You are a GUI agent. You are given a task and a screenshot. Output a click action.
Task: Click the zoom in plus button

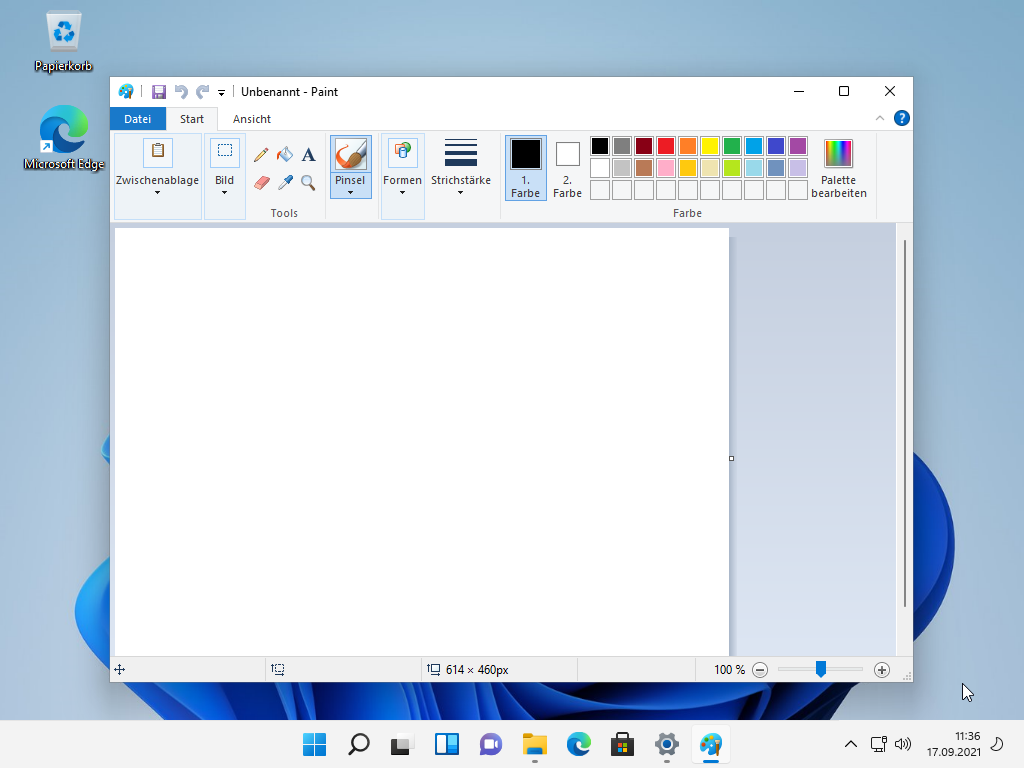tap(882, 670)
